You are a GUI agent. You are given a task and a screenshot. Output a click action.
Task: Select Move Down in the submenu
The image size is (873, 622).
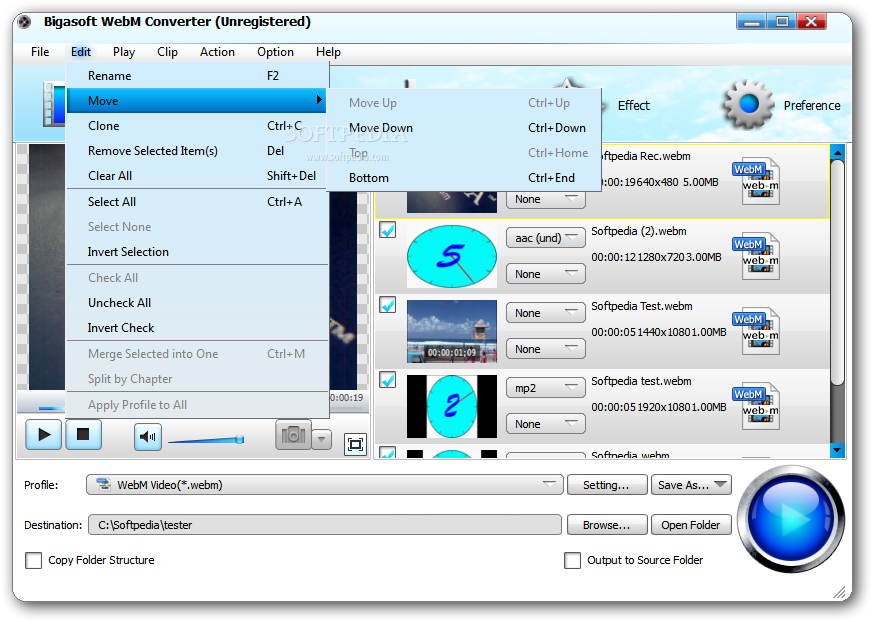pyautogui.click(x=464, y=128)
